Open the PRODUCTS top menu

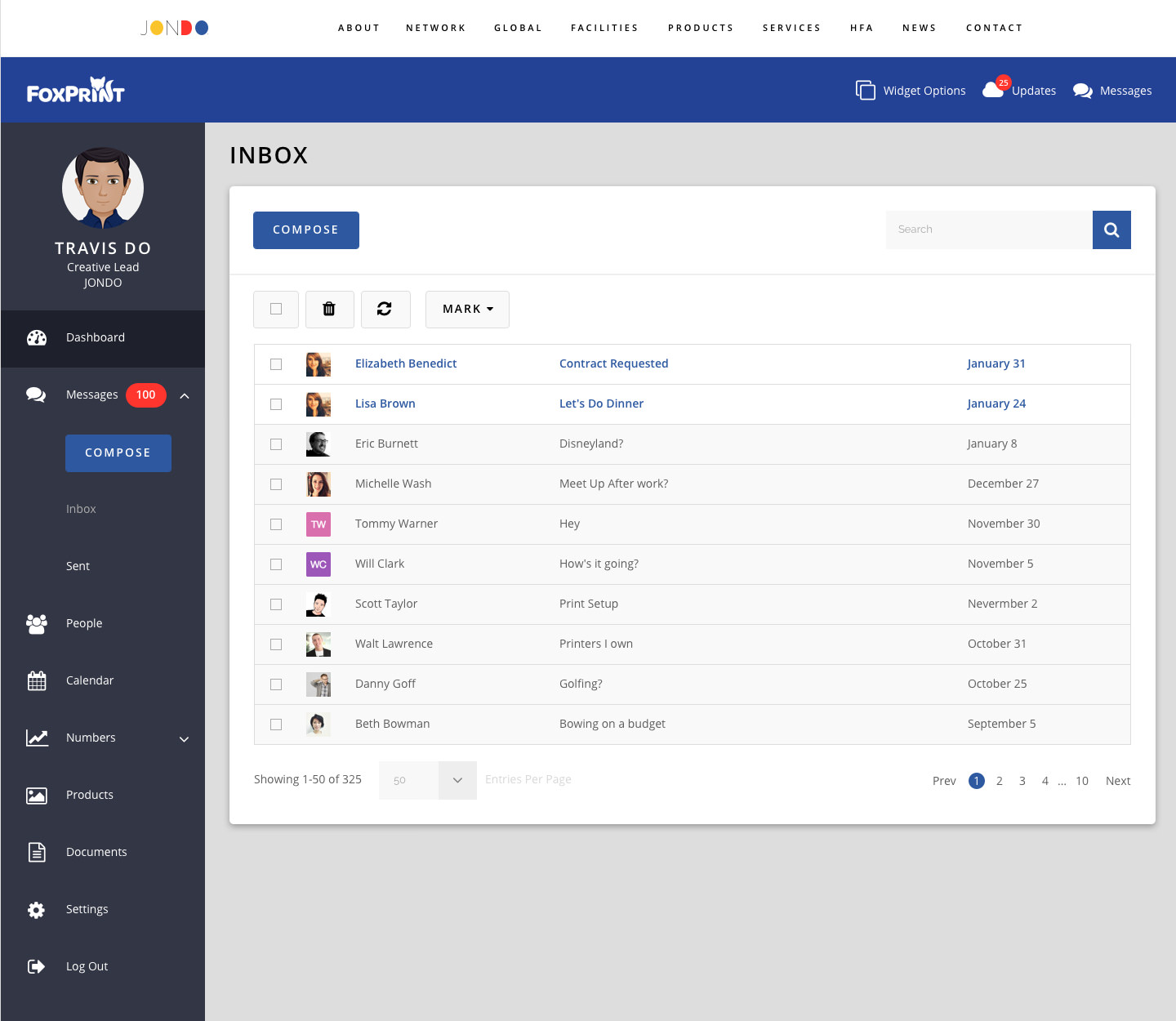(x=702, y=28)
